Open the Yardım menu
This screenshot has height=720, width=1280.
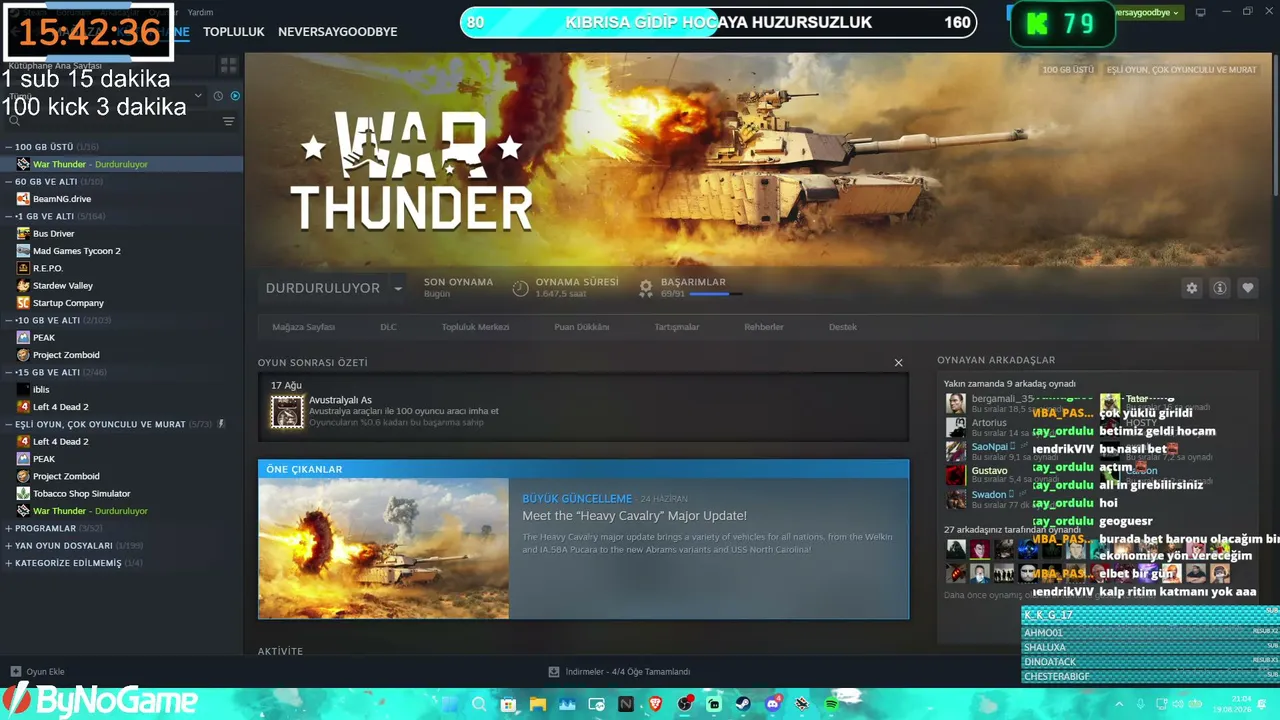(x=200, y=12)
